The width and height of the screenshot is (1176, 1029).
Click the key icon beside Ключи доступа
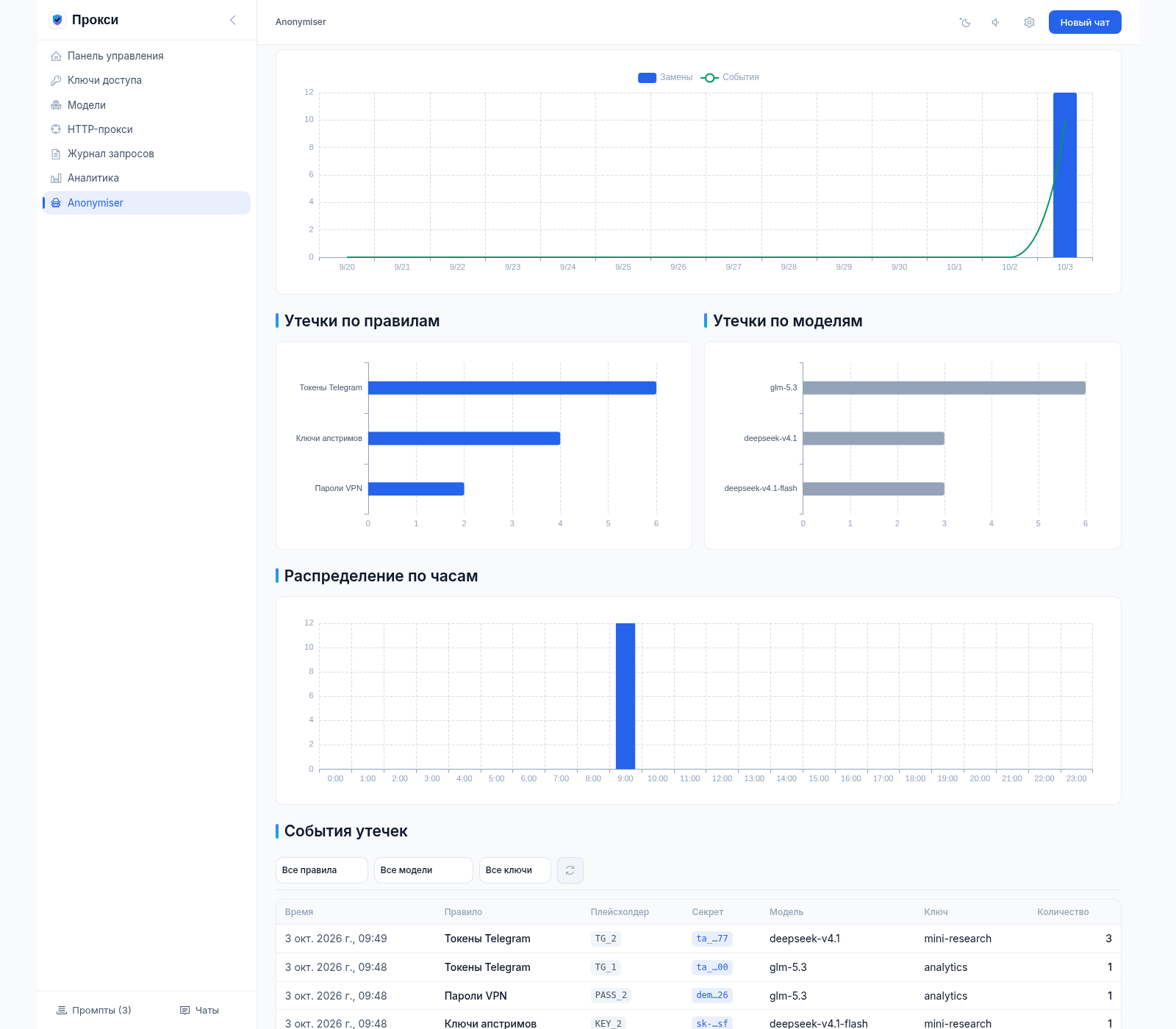56,80
